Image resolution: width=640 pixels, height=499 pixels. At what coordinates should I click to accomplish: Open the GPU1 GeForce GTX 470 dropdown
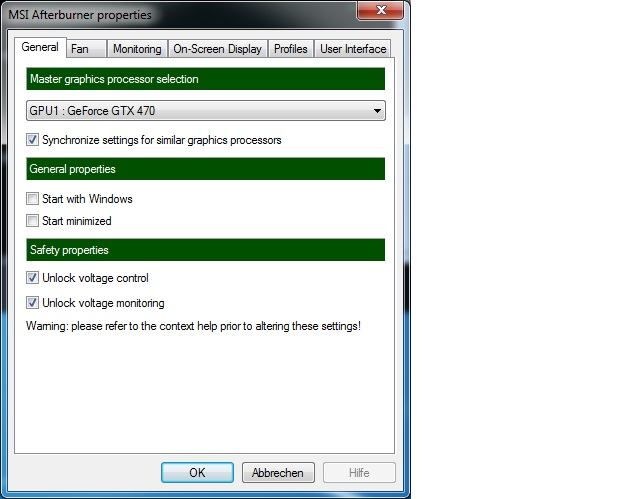coord(206,111)
